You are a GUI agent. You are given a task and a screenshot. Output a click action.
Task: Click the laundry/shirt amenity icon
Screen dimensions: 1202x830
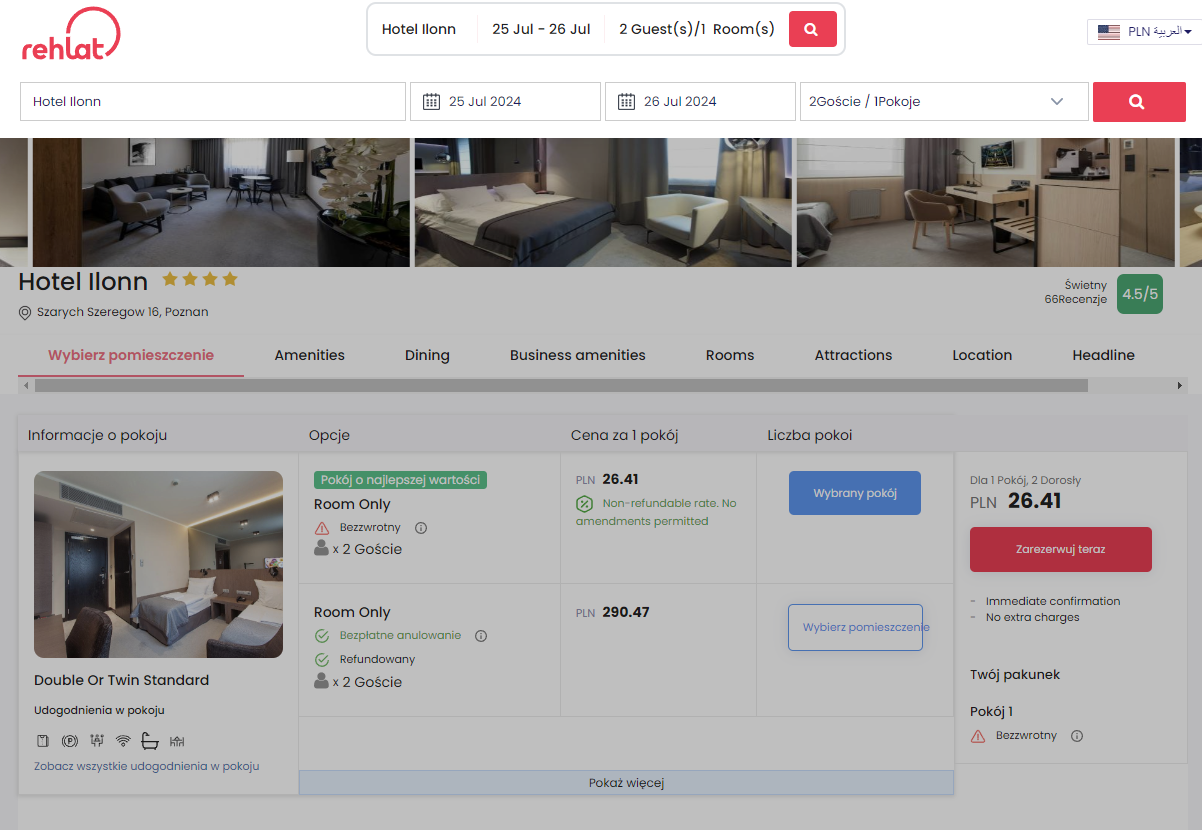click(x=43, y=741)
